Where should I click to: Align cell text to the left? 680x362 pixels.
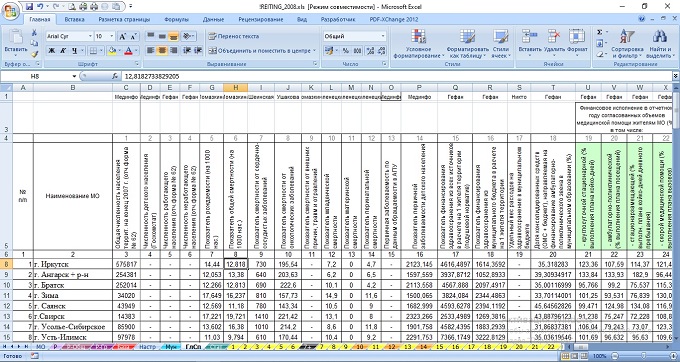(x=150, y=51)
